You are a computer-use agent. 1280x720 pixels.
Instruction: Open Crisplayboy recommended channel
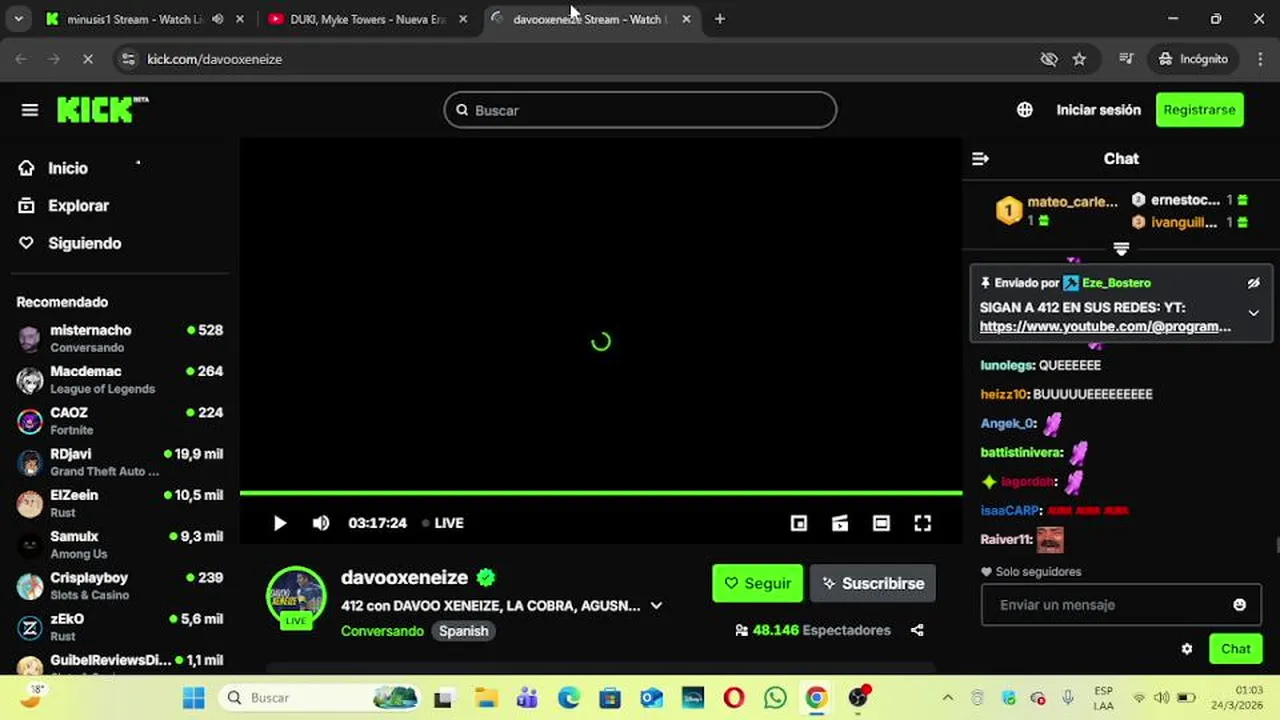pyautogui.click(x=120, y=586)
